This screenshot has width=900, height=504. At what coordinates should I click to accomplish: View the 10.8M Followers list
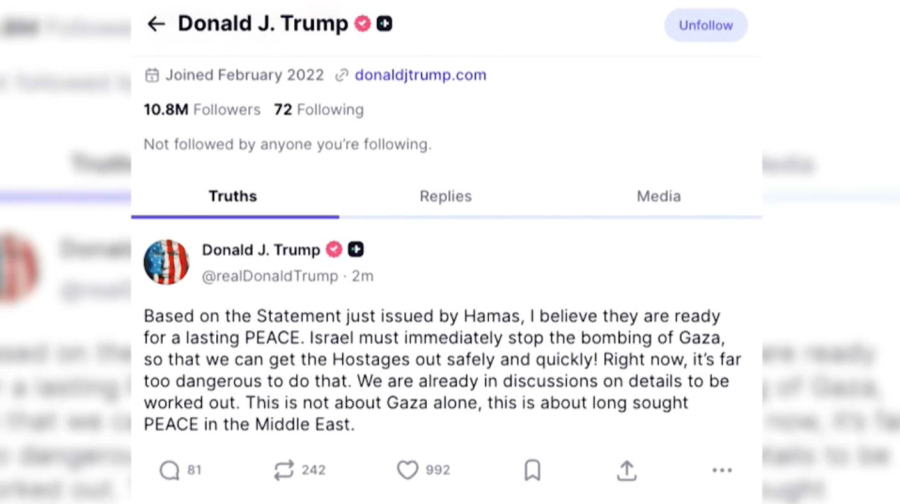[x=202, y=110]
